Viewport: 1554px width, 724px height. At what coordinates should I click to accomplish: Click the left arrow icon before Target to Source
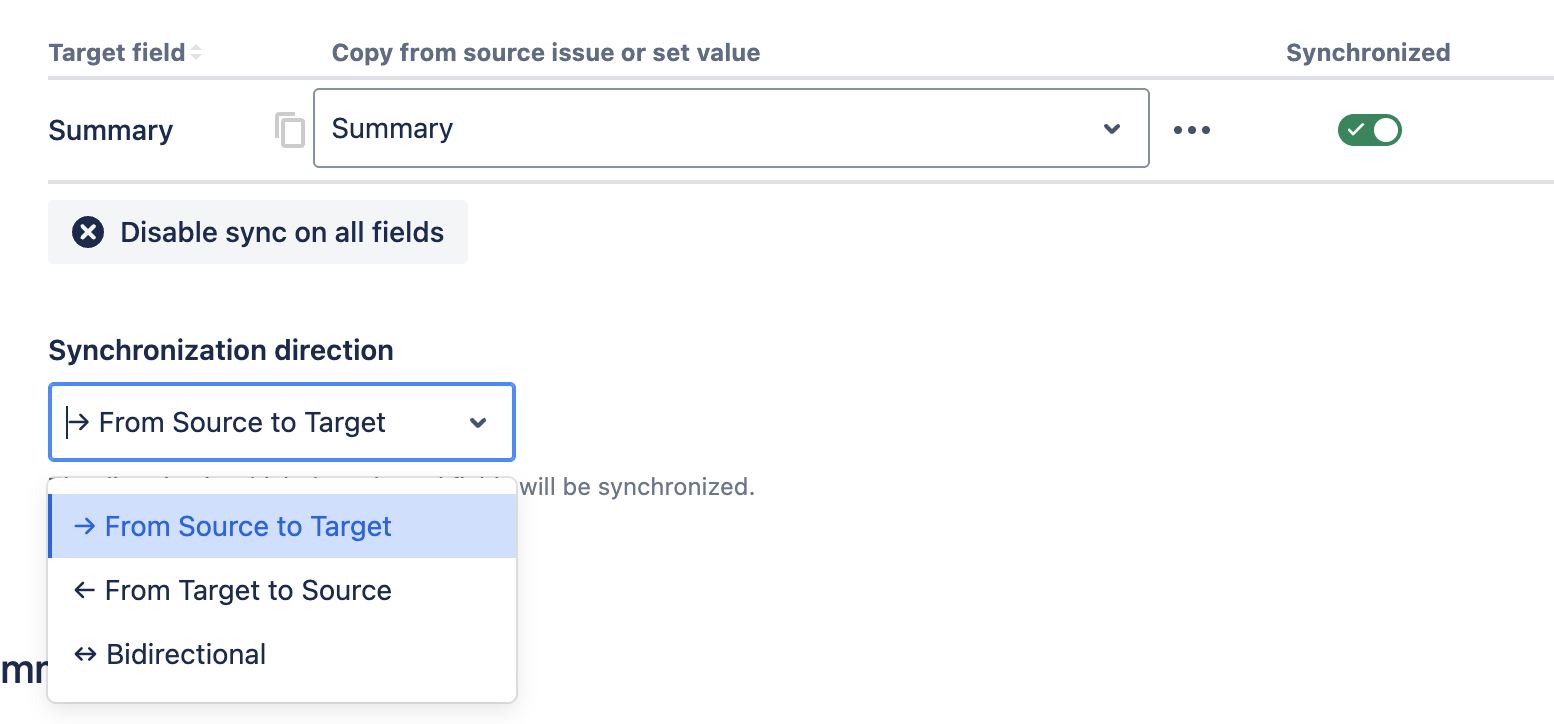(x=85, y=591)
